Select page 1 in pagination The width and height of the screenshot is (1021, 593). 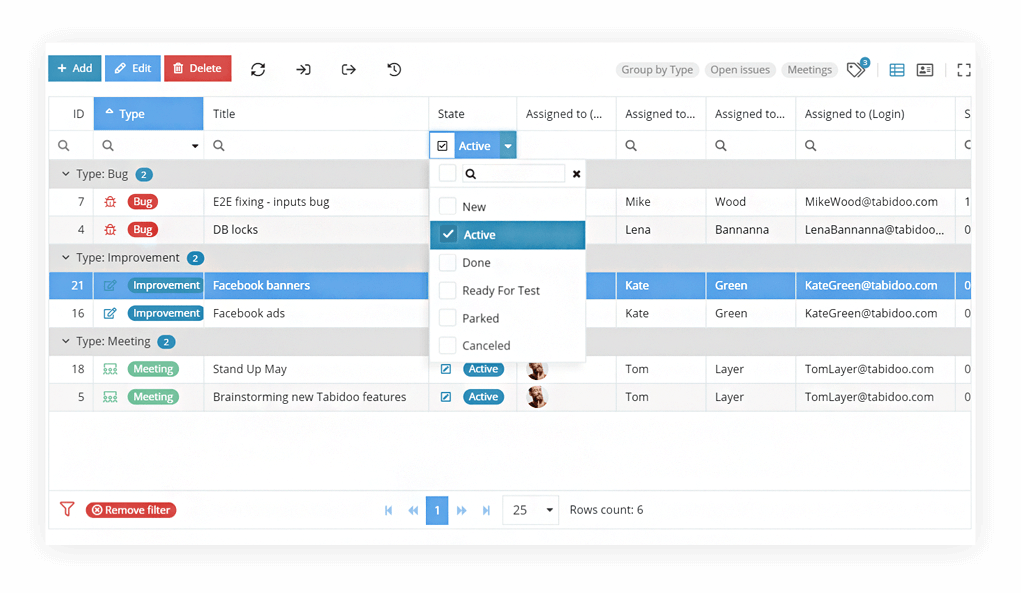[x=437, y=510]
